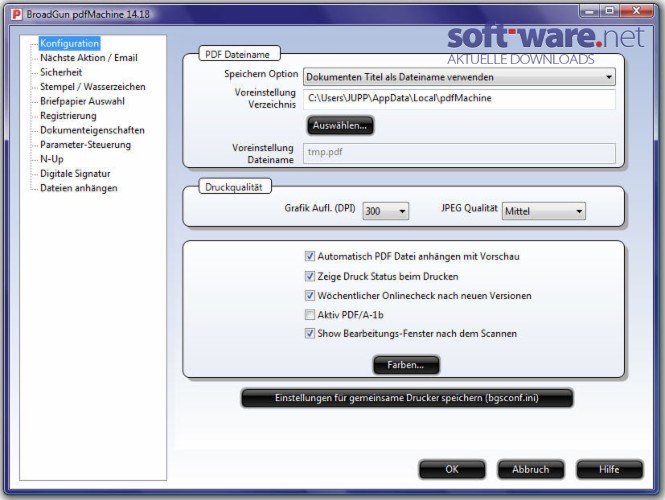Open Stempel / Wasserzeichen settings
This screenshot has width=665, height=500.
(x=92, y=87)
